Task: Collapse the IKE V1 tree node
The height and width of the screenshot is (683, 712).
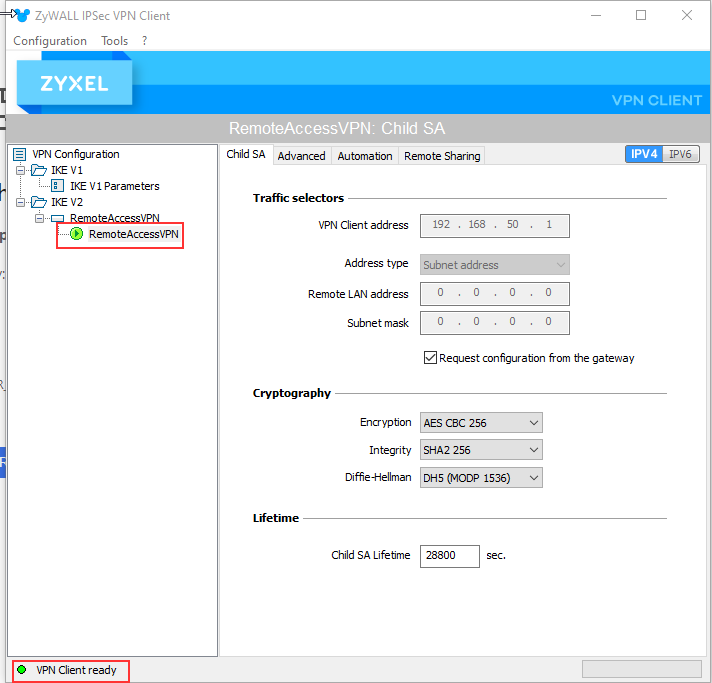Action: (19, 170)
